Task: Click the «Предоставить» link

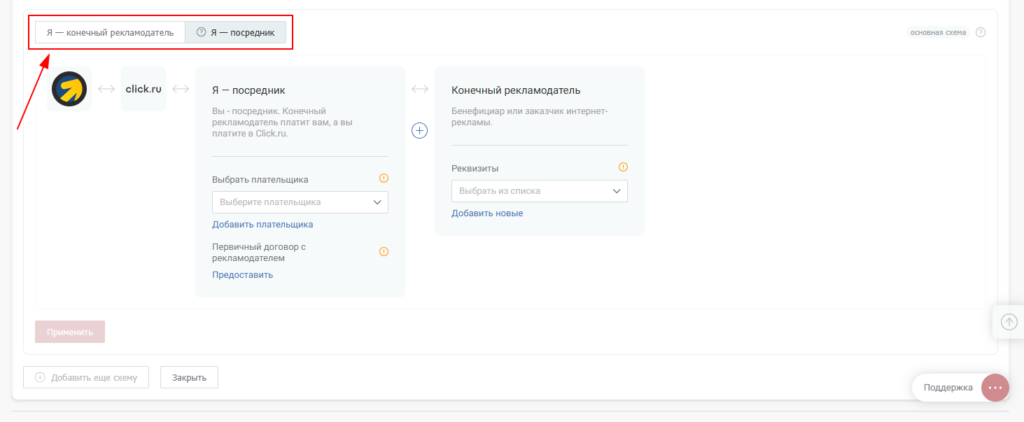Action: pos(242,275)
